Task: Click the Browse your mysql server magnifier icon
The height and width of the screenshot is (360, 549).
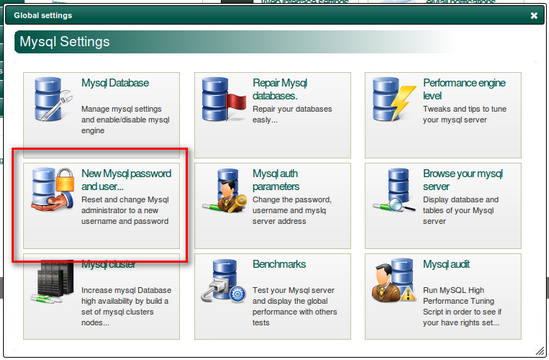Action: 394,190
